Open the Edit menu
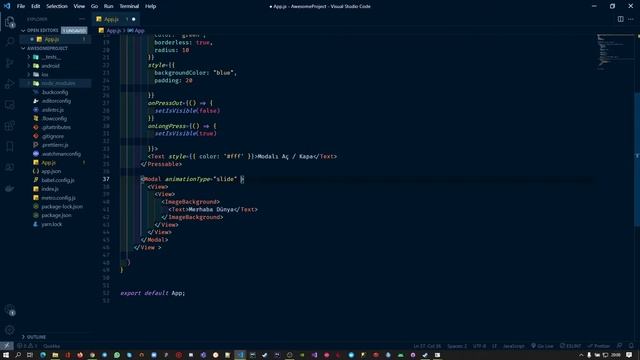The image size is (640, 360). point(36,6)
